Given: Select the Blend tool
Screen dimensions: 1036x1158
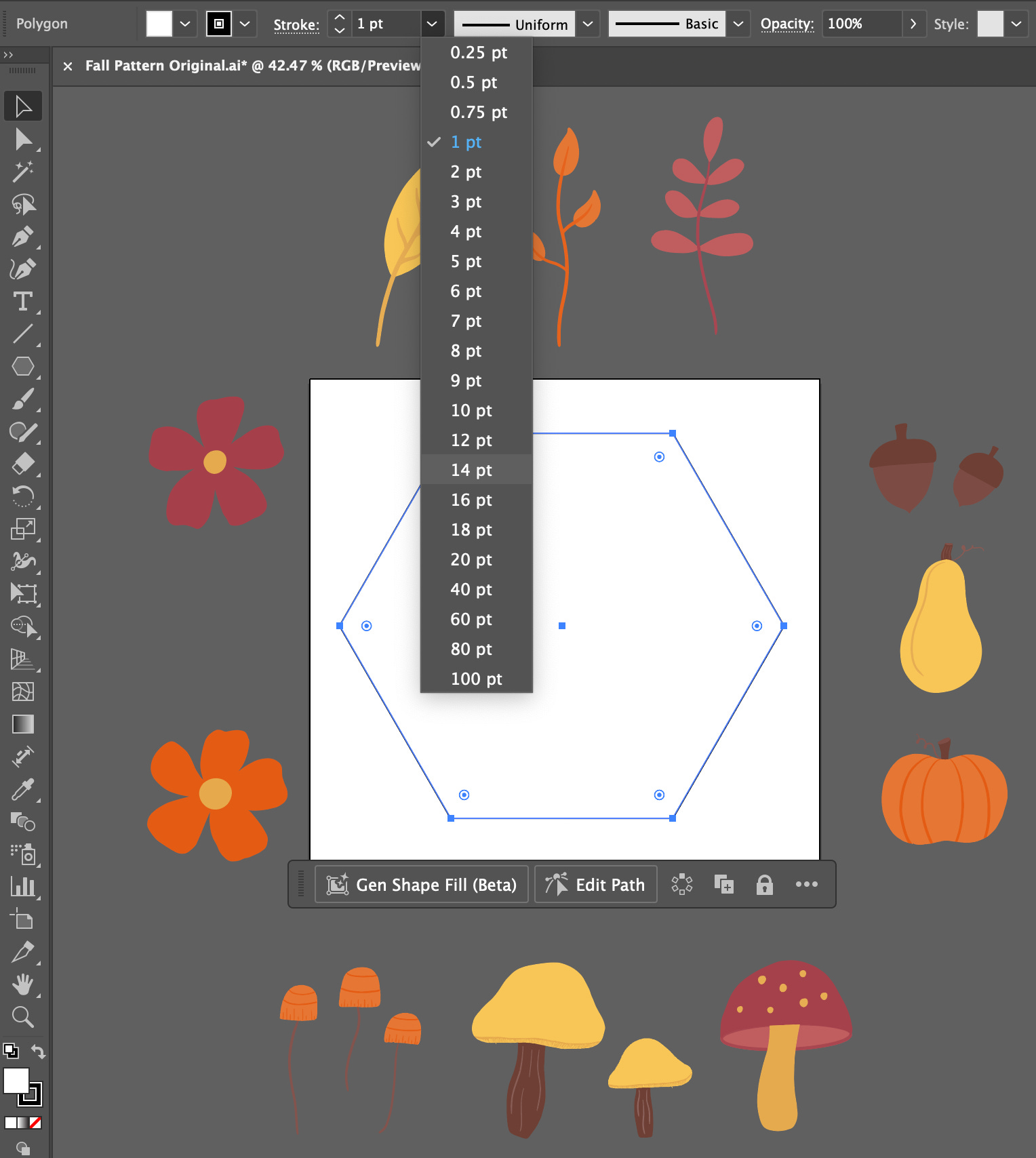Looking at the screenshot, I should 23,822.
